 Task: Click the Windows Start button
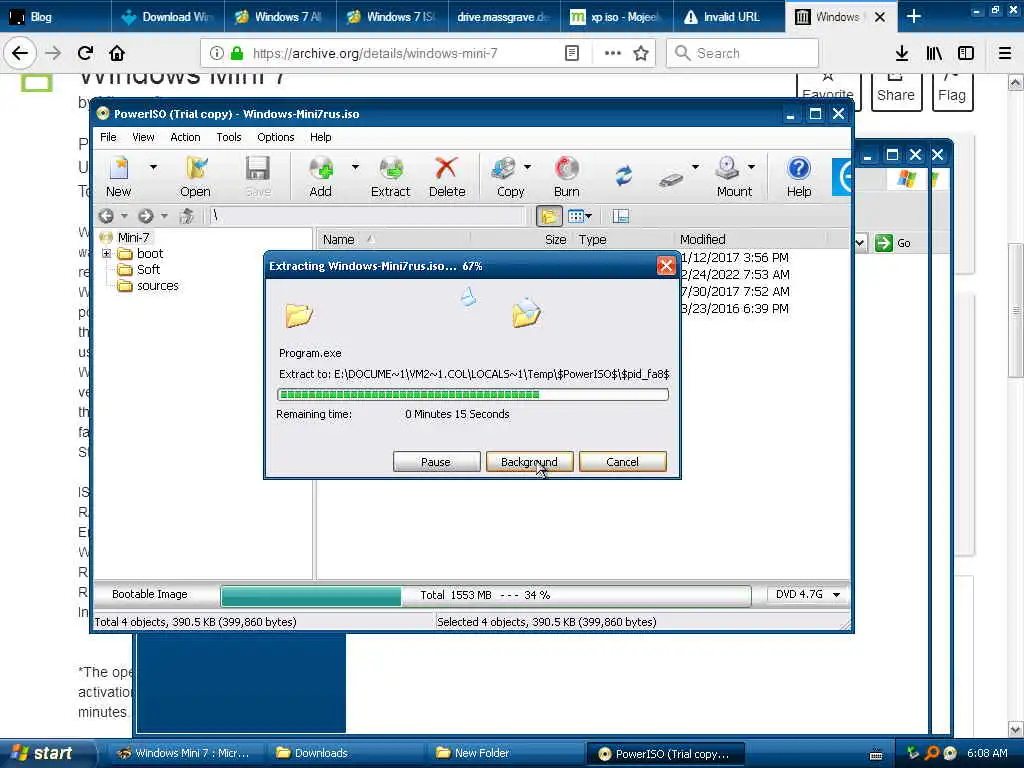click(x=44, y=753)
